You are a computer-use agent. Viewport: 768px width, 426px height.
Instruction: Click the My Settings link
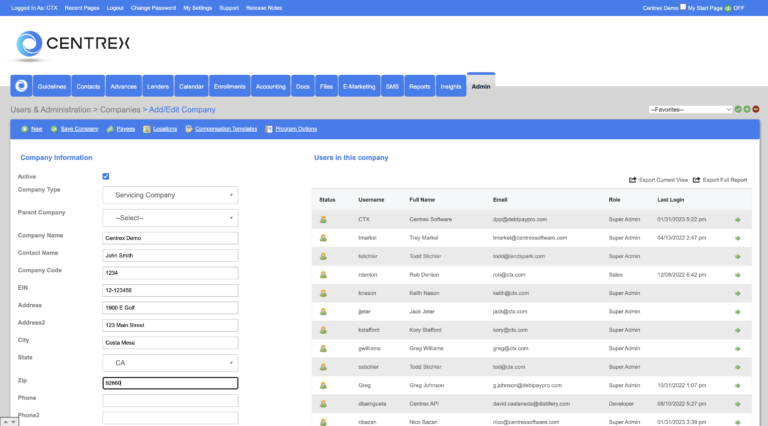point(197,8)
